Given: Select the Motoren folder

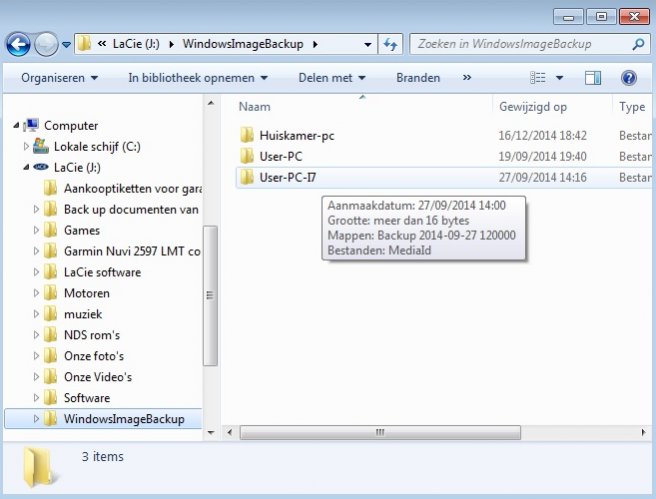Looking at the screenshot, I should click(x=87, y=293).
